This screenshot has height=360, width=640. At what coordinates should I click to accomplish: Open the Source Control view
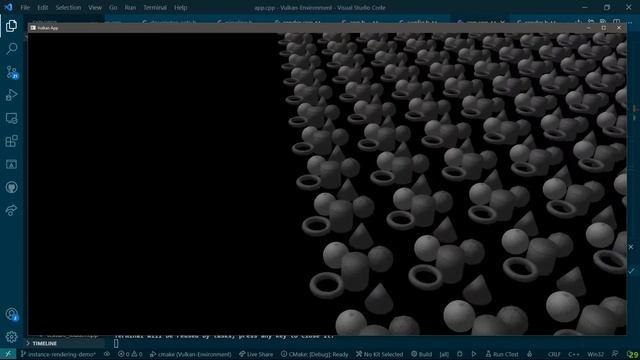coord(11,72)
